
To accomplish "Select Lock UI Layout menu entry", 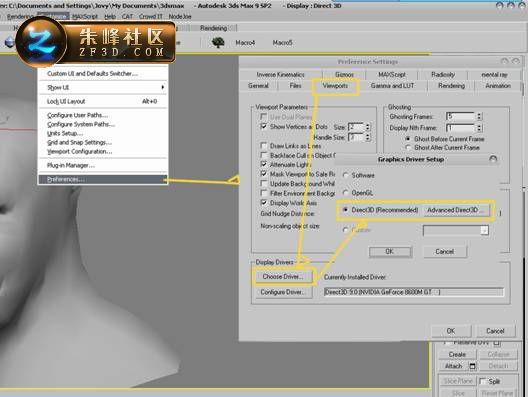I will 103,101.
